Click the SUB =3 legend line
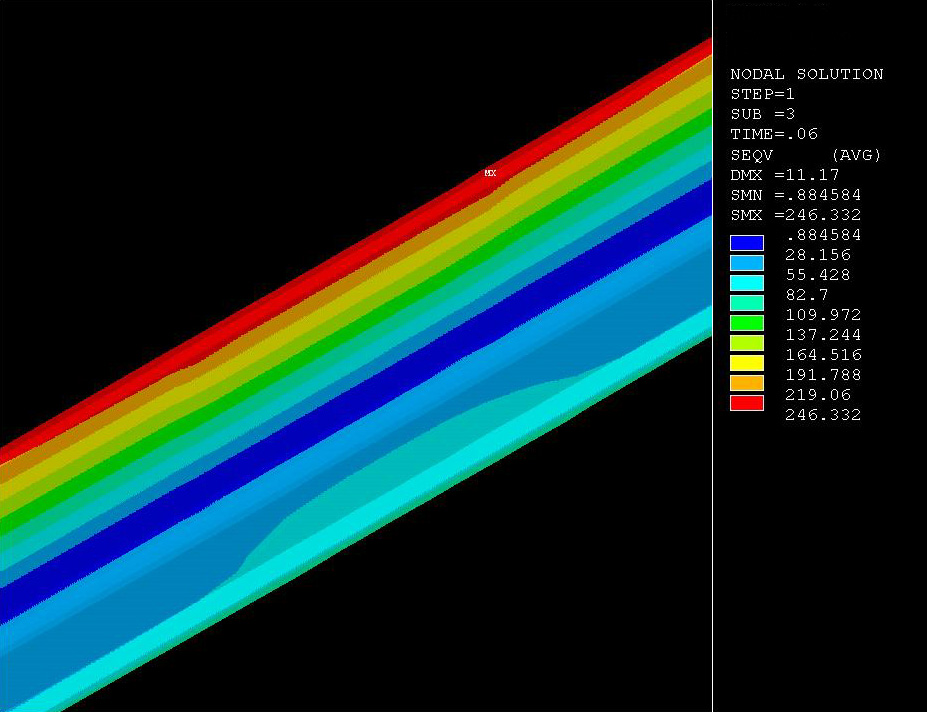This screenshot has height=712, width=927. tap(763, 114)
